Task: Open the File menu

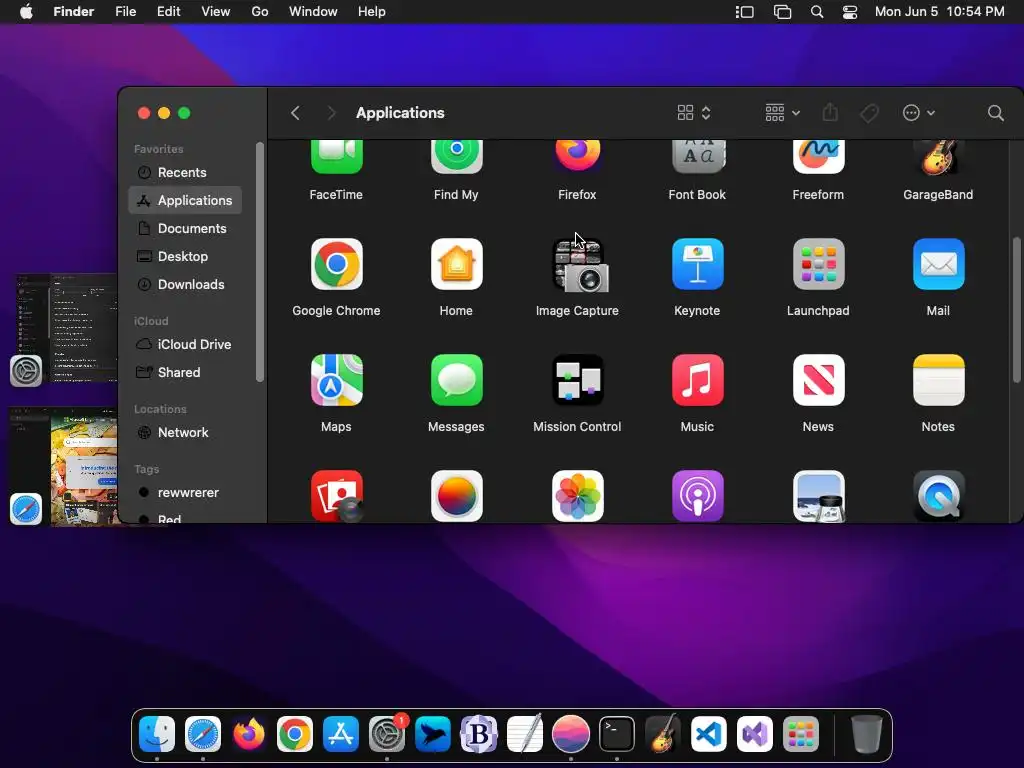Action: [x=125, y=12]
